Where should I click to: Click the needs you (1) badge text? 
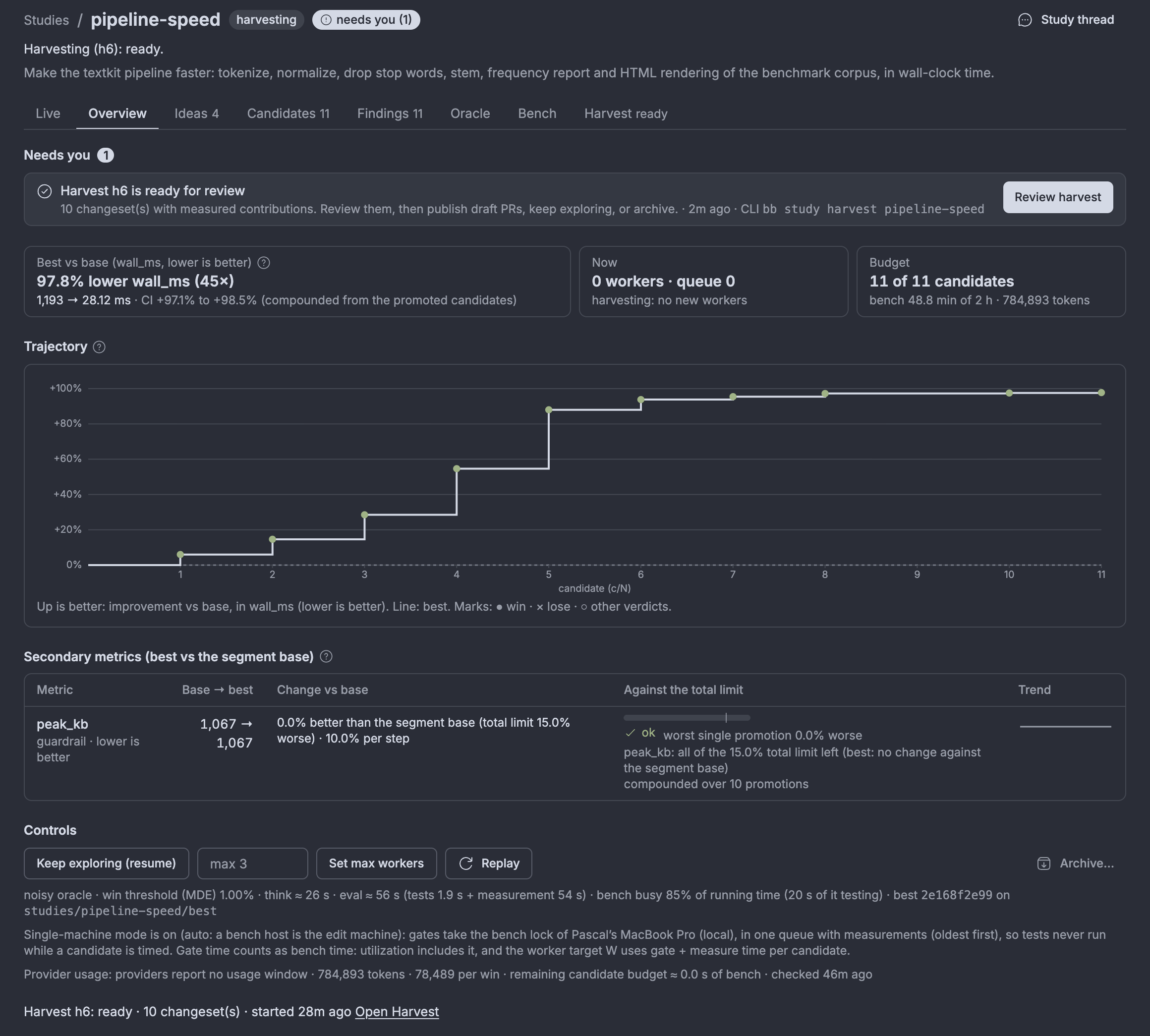point(373,20)
